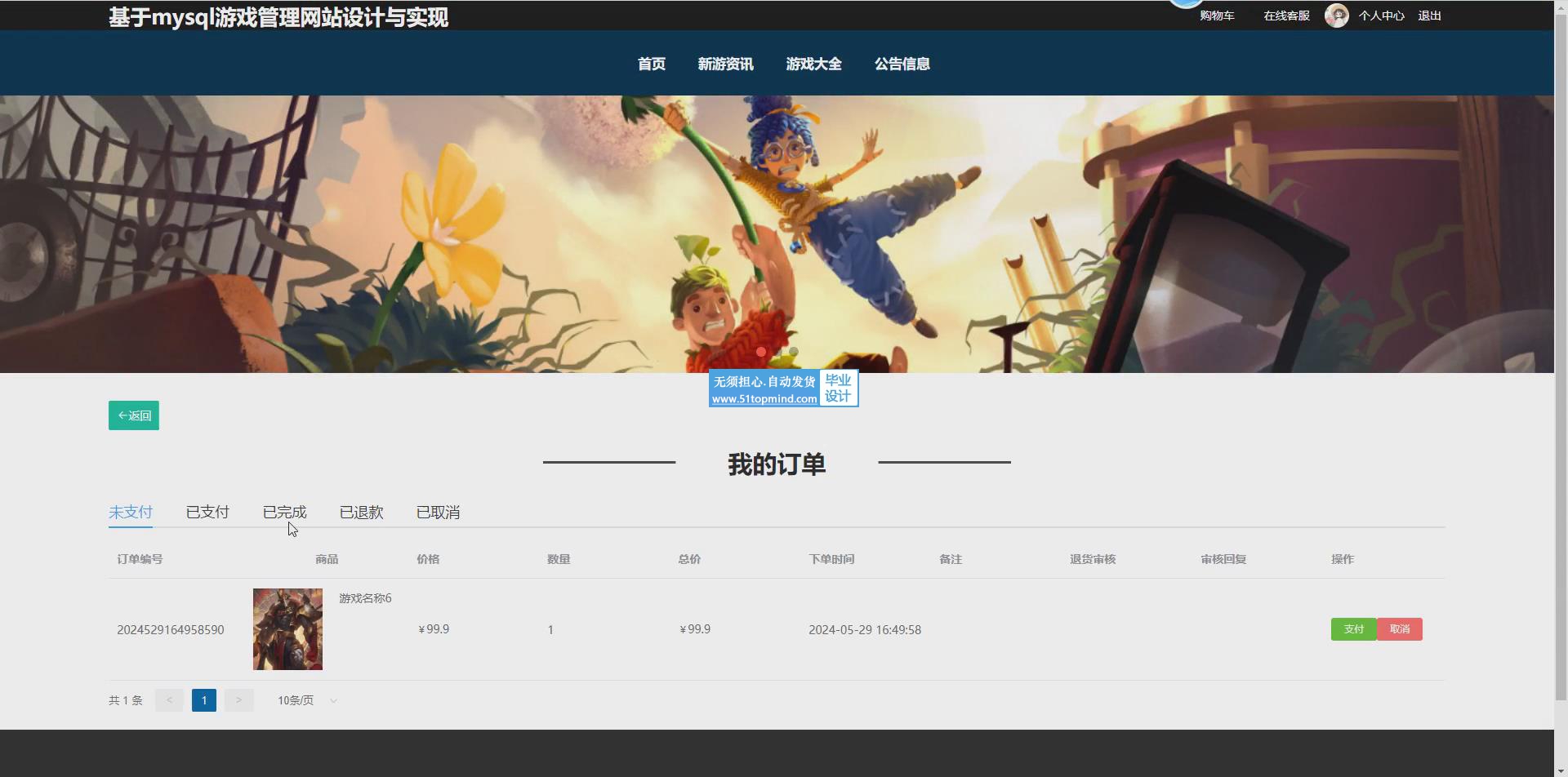
Task: Click 退出 to log out
Action: [x=1429, y=16]
